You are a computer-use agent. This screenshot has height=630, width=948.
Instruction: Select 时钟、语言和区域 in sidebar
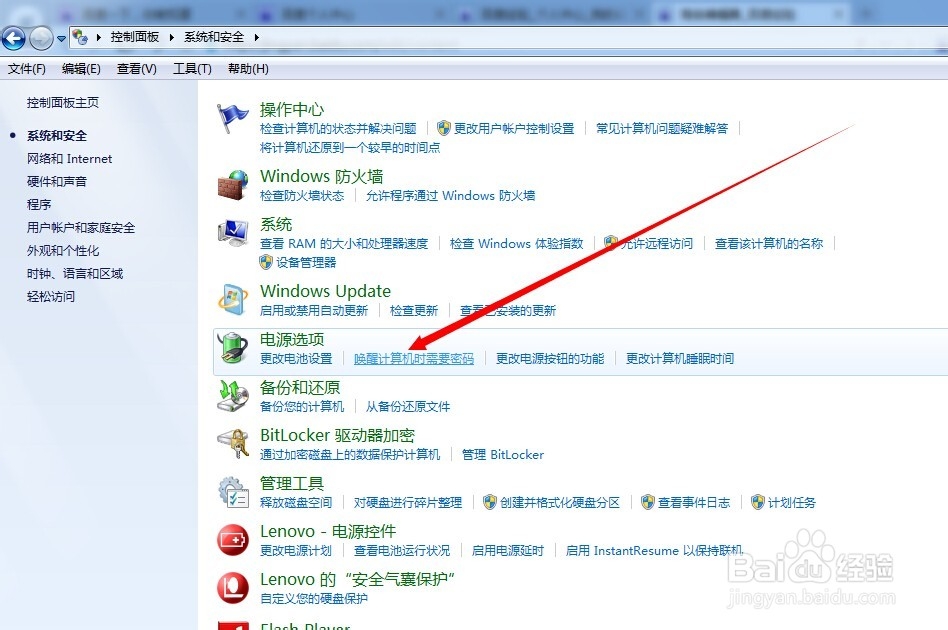[74, 274]
